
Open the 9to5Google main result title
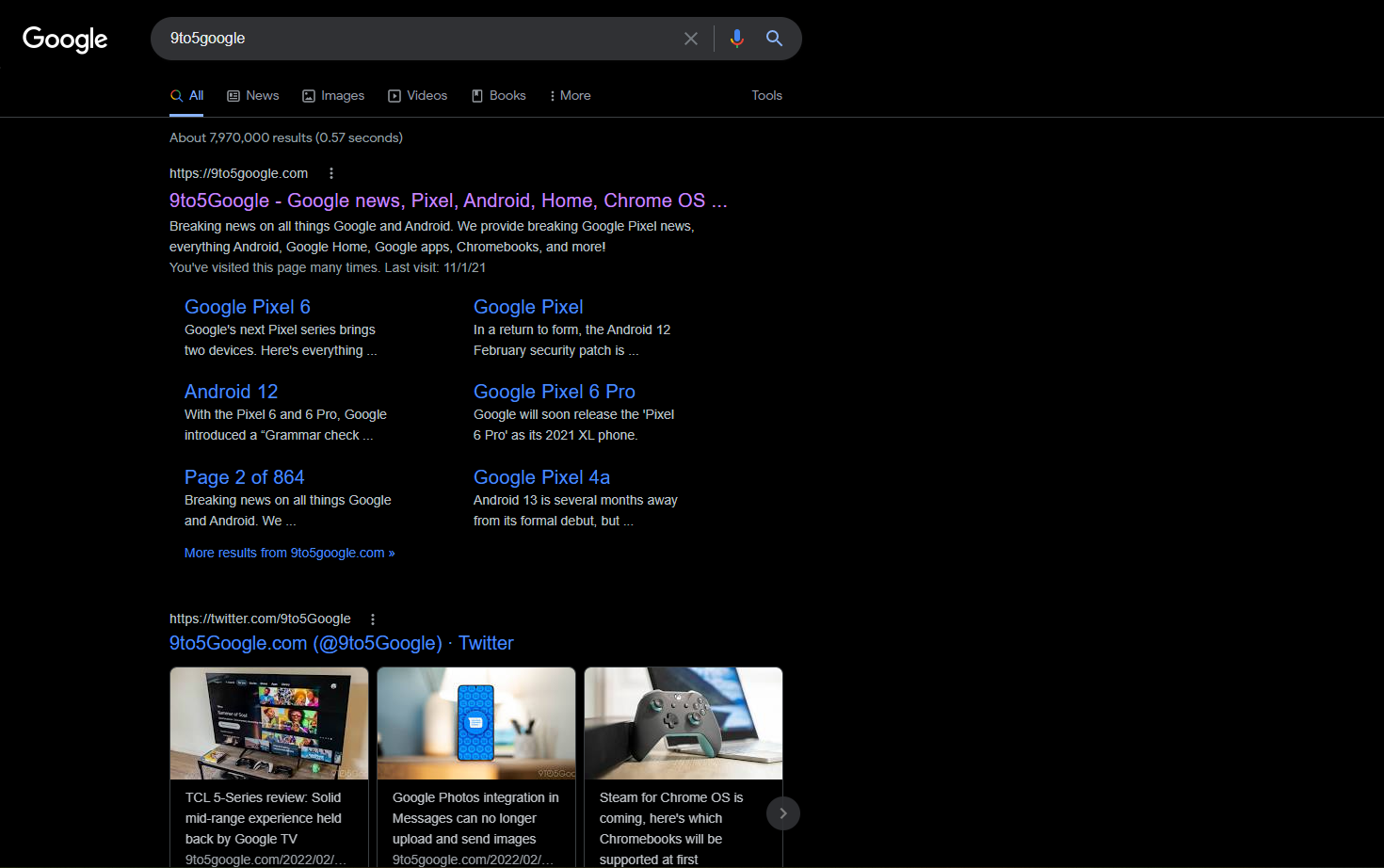click(448, 201)
